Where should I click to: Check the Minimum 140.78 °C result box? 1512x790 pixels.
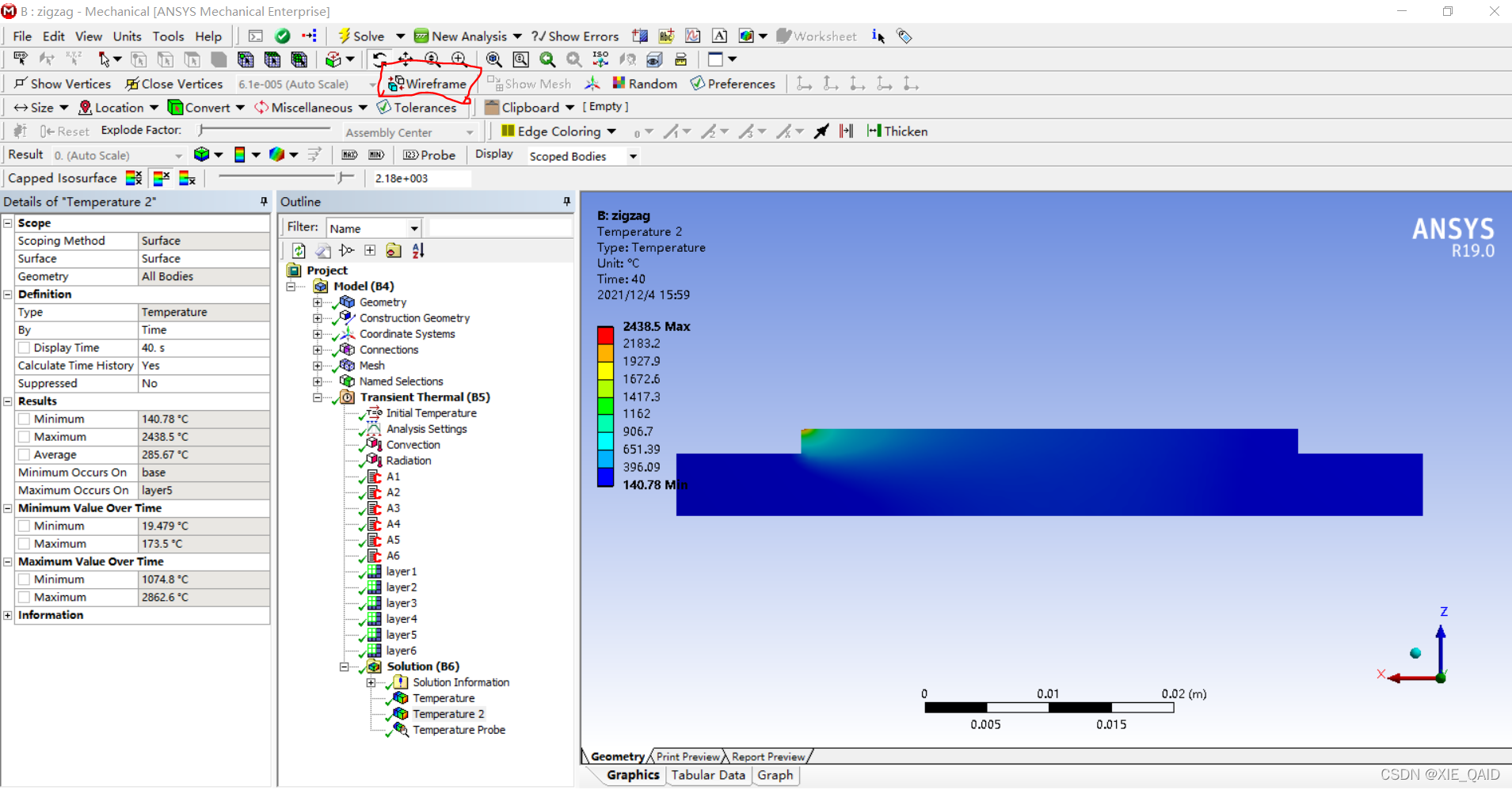(x=25, y=419)
